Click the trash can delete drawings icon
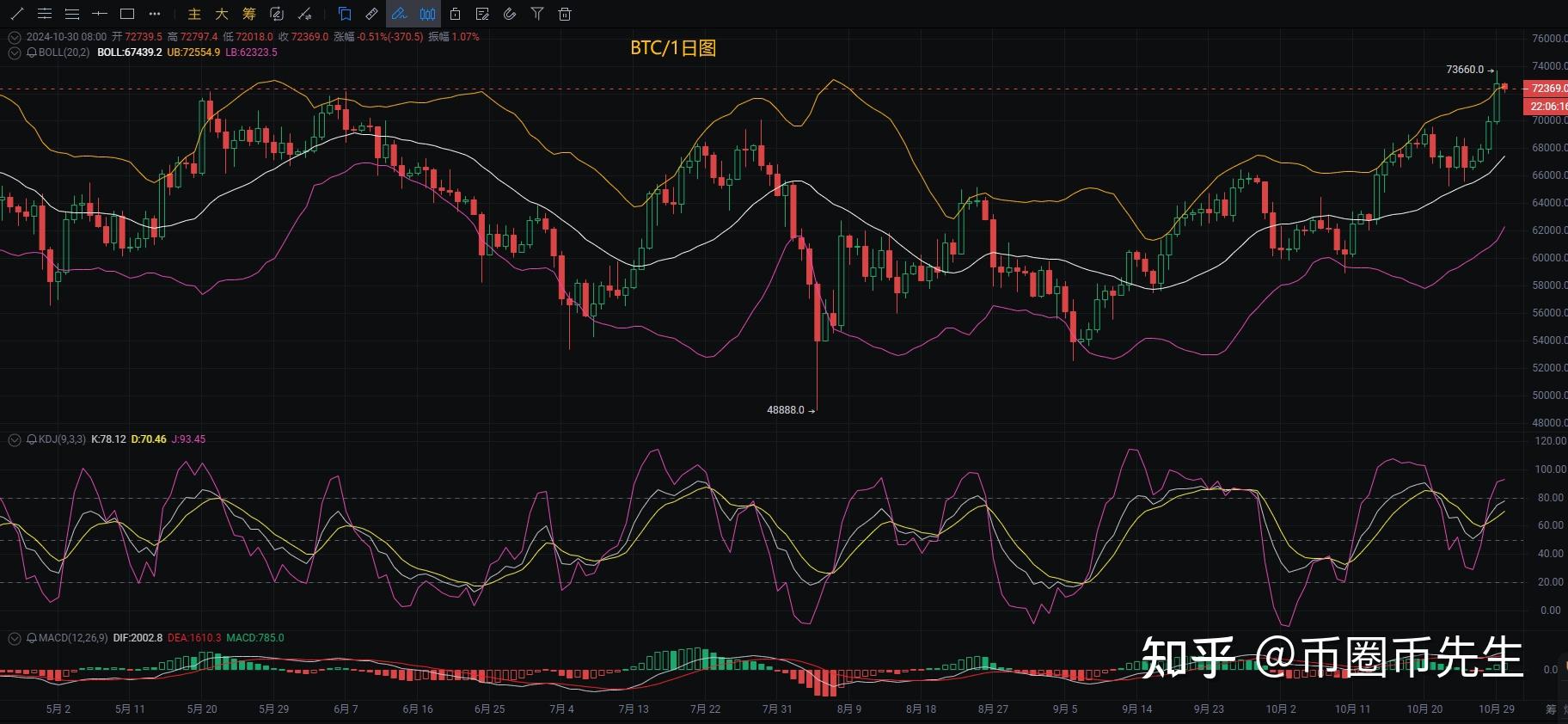 [x=565, y=14]
